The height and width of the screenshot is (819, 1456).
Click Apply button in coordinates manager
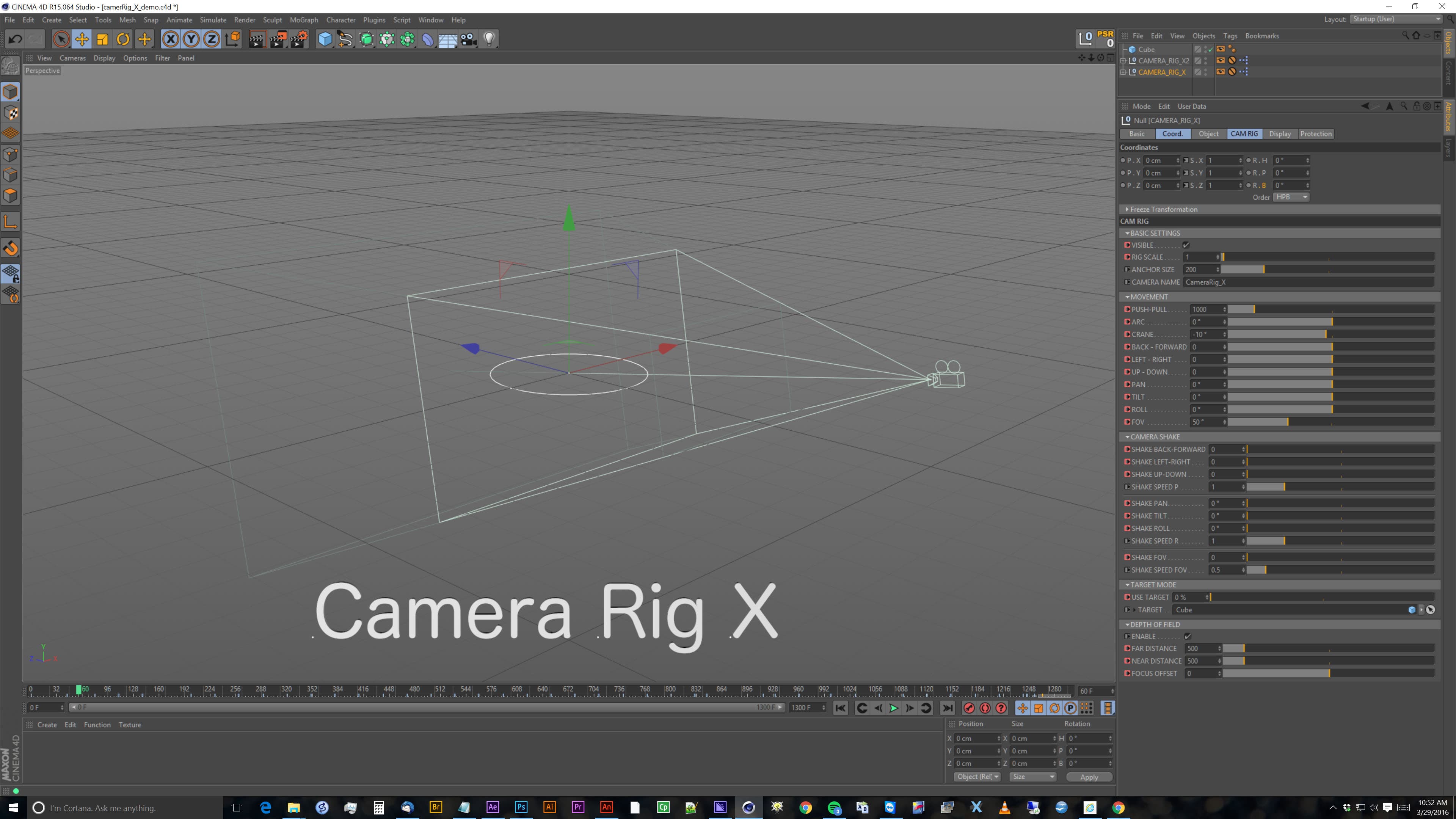(1089, 777)
